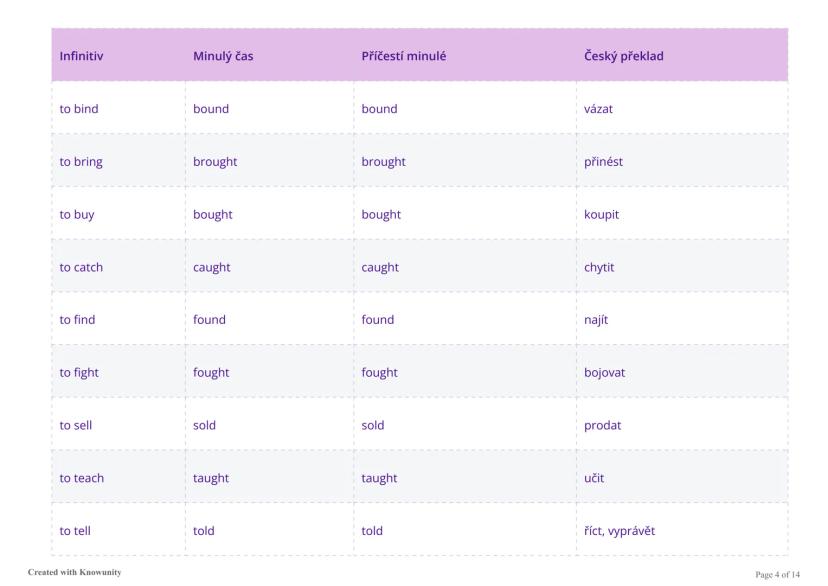Select the "to teach" cell
Screen dimensions: 828x586
tap(82, 478)
